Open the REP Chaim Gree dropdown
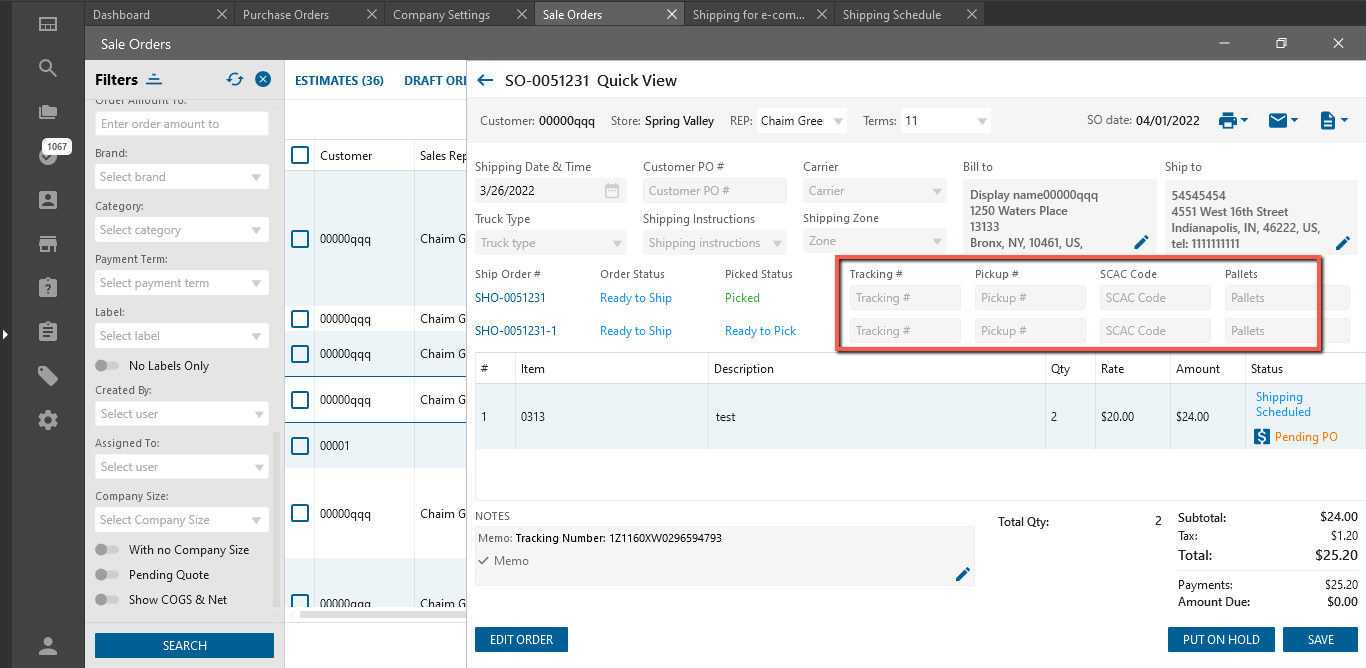Screen dimensions: 1366x668 pyautogui.click(x=802, y=121)
